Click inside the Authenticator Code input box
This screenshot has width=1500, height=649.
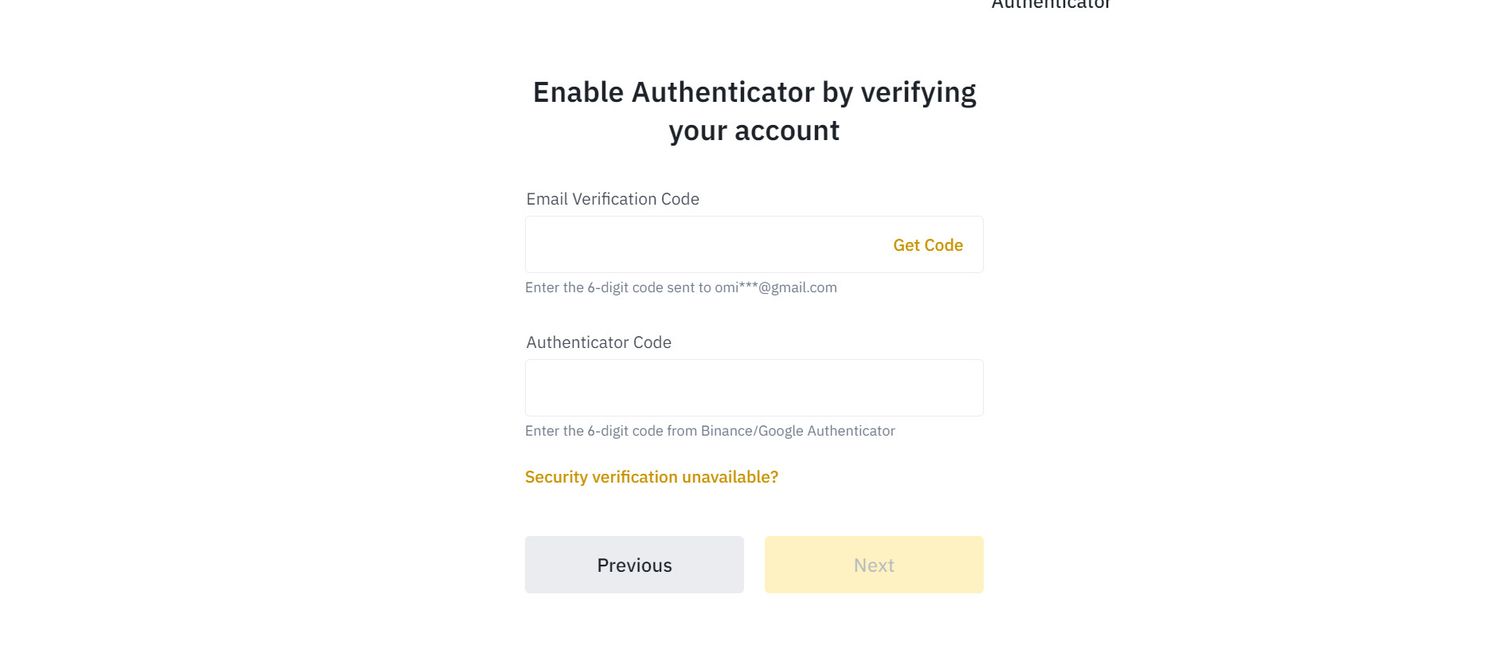click(754, 388)
